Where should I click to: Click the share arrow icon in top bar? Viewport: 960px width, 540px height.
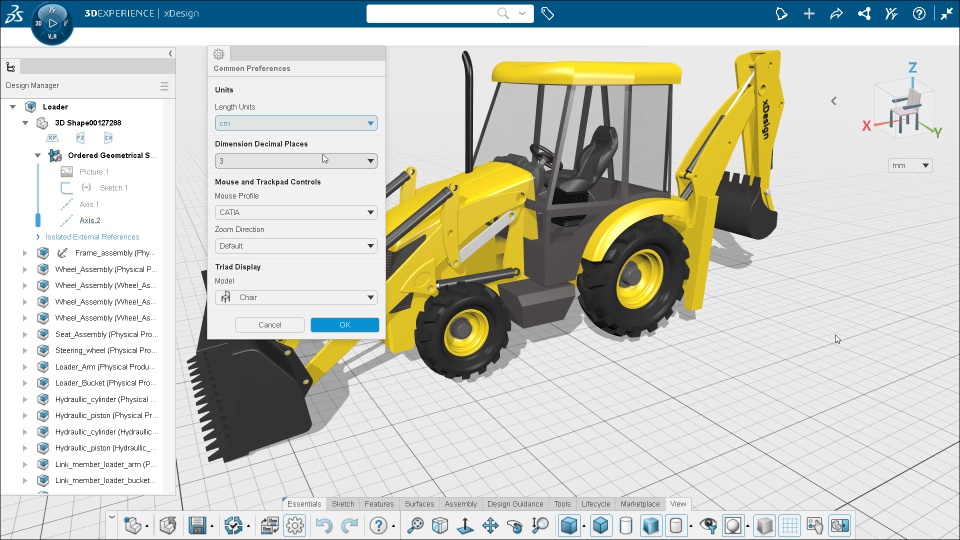(x=836, y=13)
